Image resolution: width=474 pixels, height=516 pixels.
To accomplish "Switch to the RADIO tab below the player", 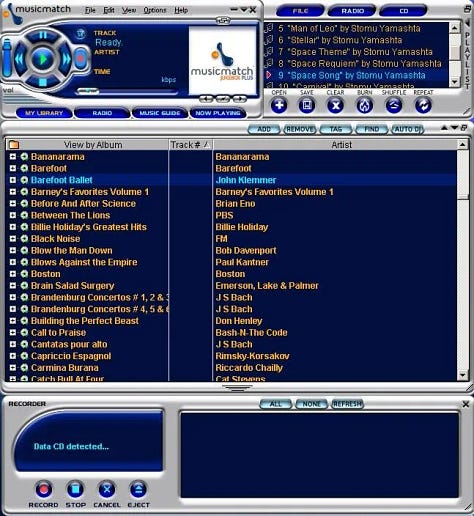I will (102, 113).
